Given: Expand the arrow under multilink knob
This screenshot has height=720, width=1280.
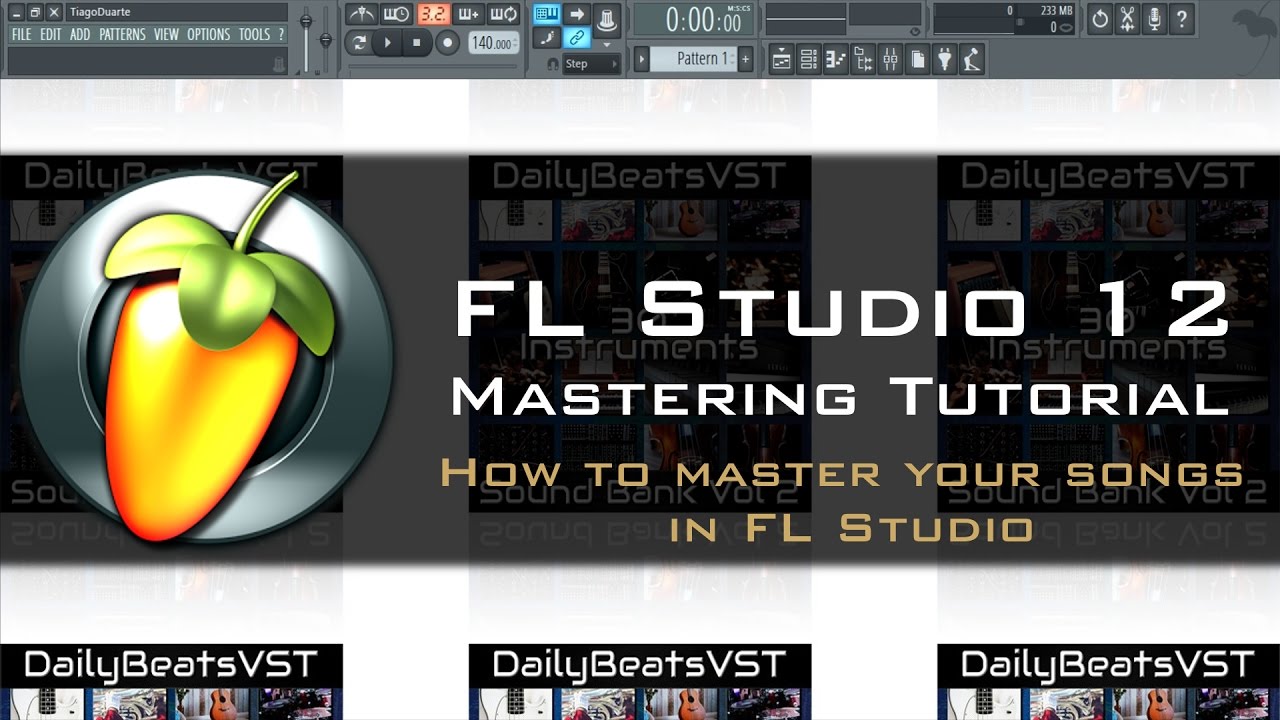Looking at the screenshot, I should (606, 44).
